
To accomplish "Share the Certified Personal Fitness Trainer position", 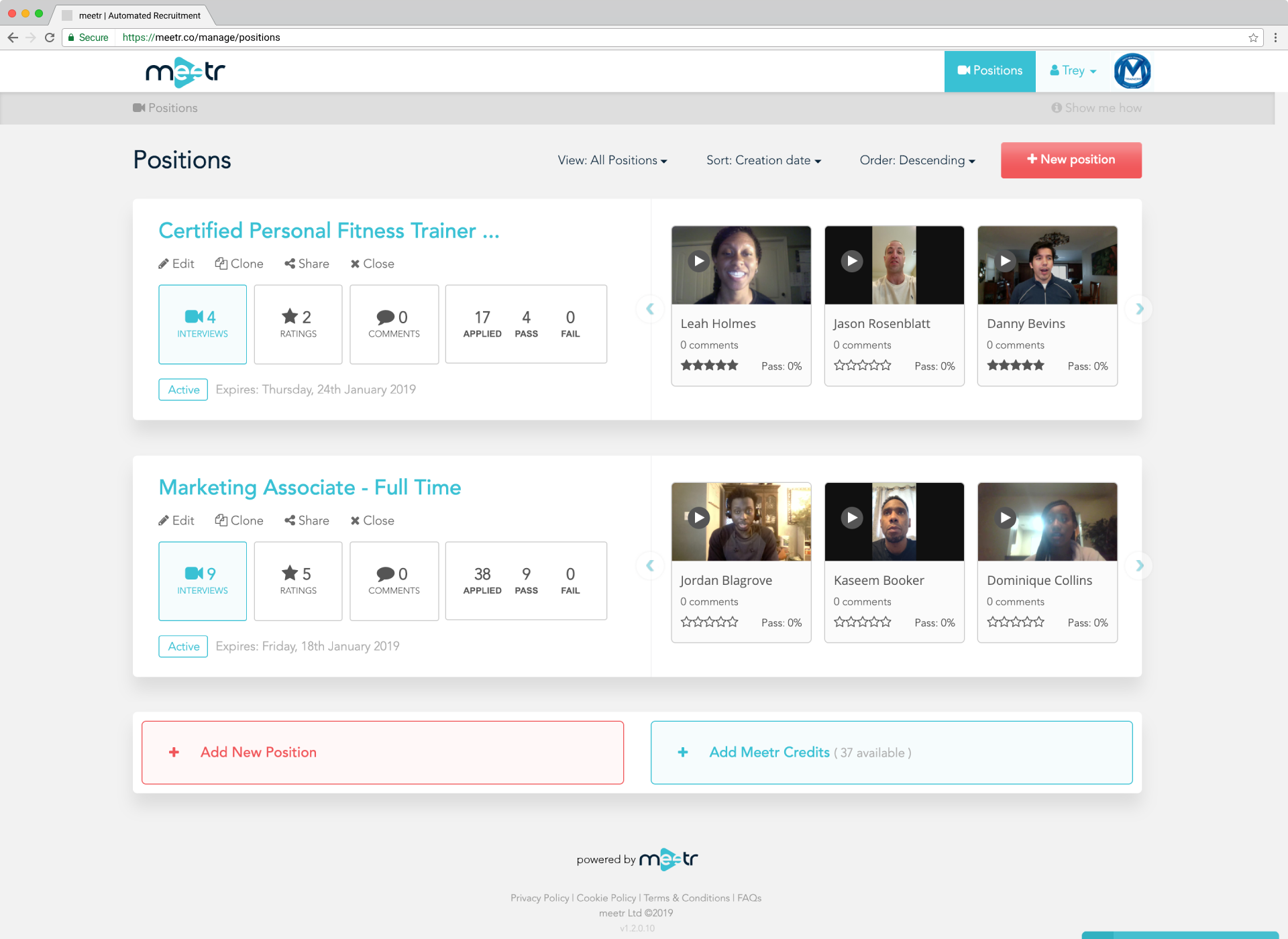I will pyautogui.click(x=307, y=264).
